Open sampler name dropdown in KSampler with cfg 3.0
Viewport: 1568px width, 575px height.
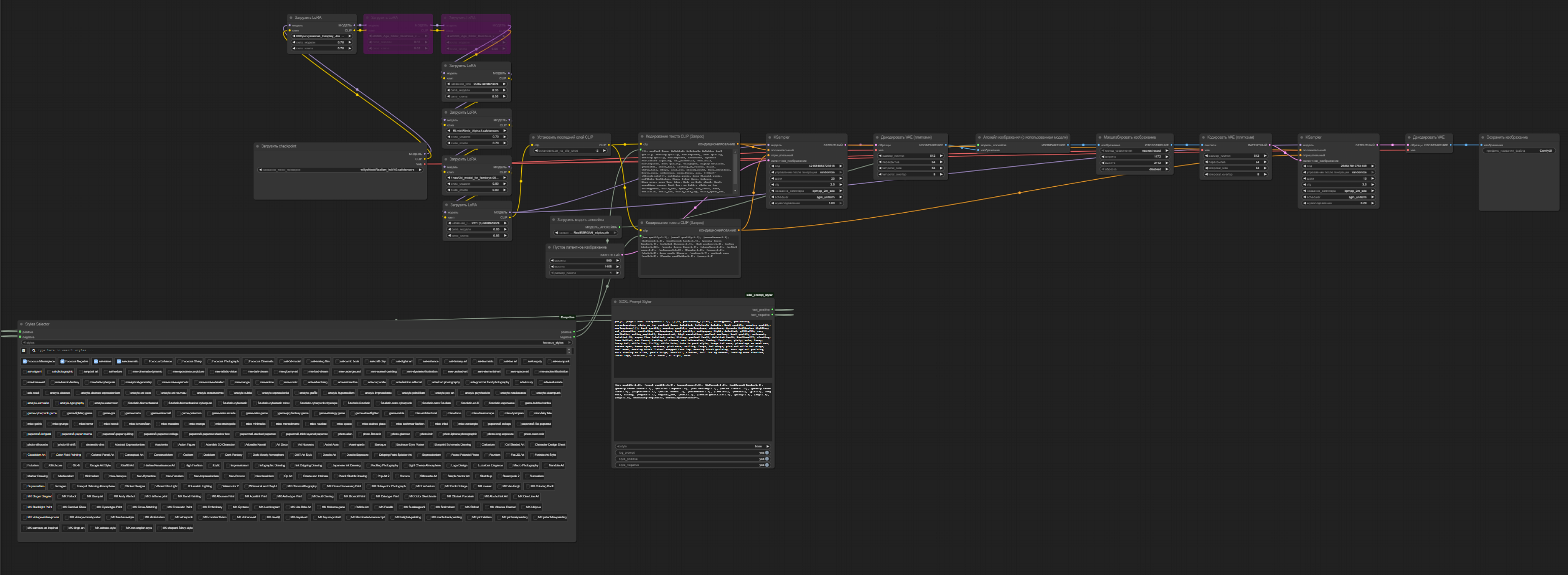[x=1339, y=191]
